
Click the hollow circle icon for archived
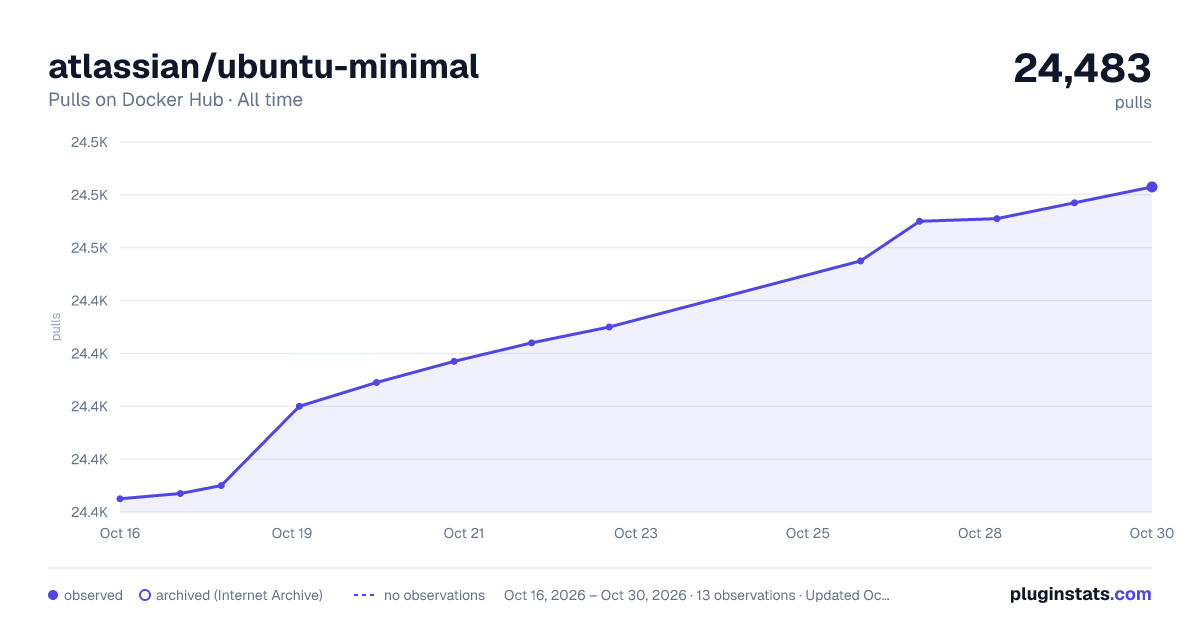click(145, 595)
